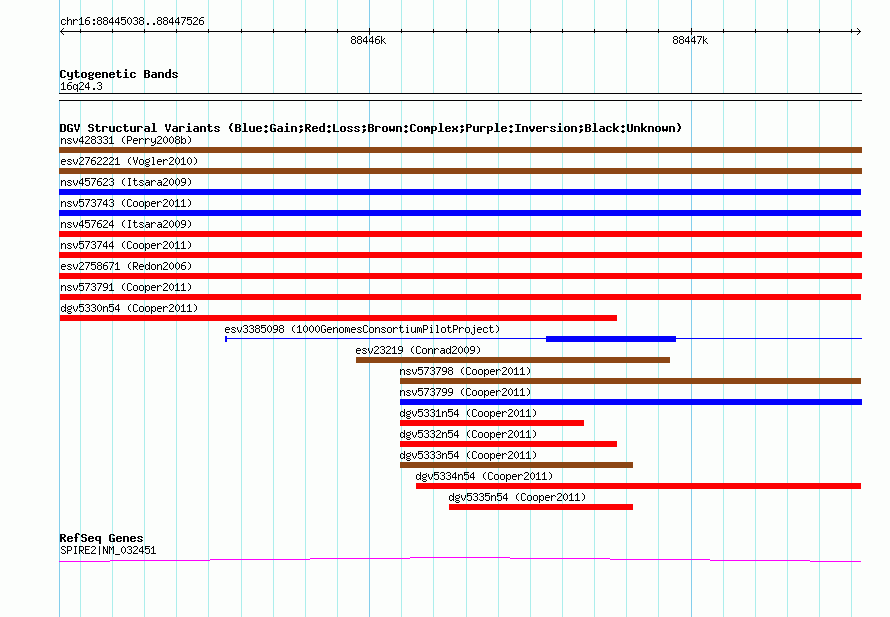Click the esv2758671 (Redon2006) red bar
Image resolution: width=890 pixels, height=617 pixels.
click(x=460, y=276)
